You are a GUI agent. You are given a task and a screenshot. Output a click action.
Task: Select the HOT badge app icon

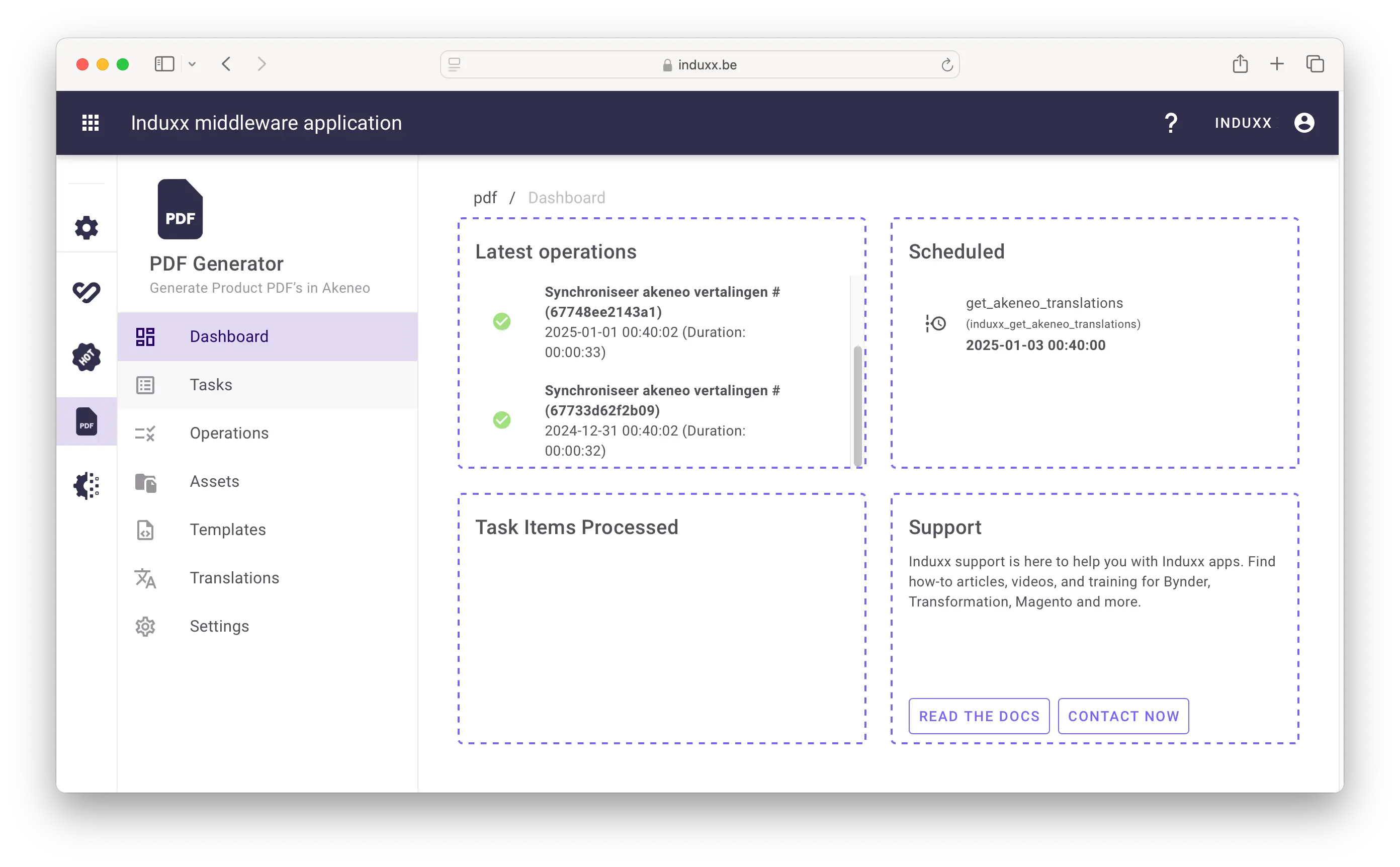pos(86,357)
